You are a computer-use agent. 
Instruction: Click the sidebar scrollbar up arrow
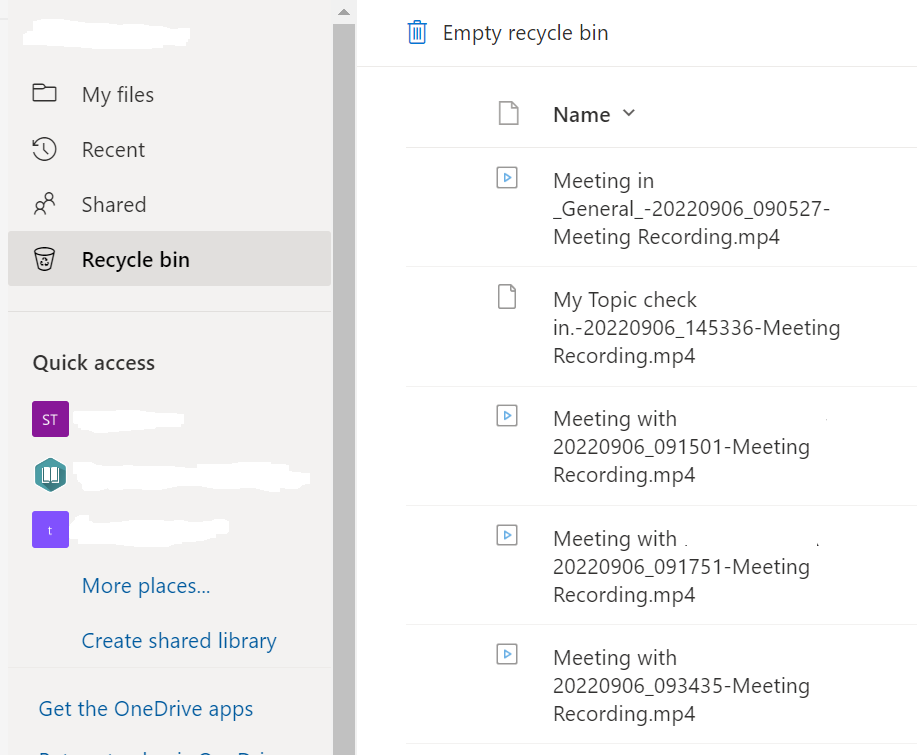[344, 12]
